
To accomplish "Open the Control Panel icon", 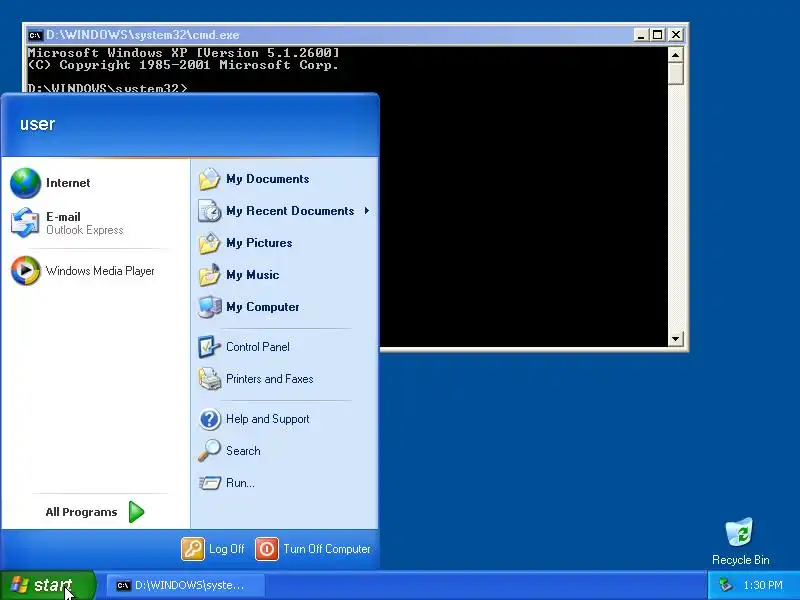I will pyautogui.click(x=209, y=347).
